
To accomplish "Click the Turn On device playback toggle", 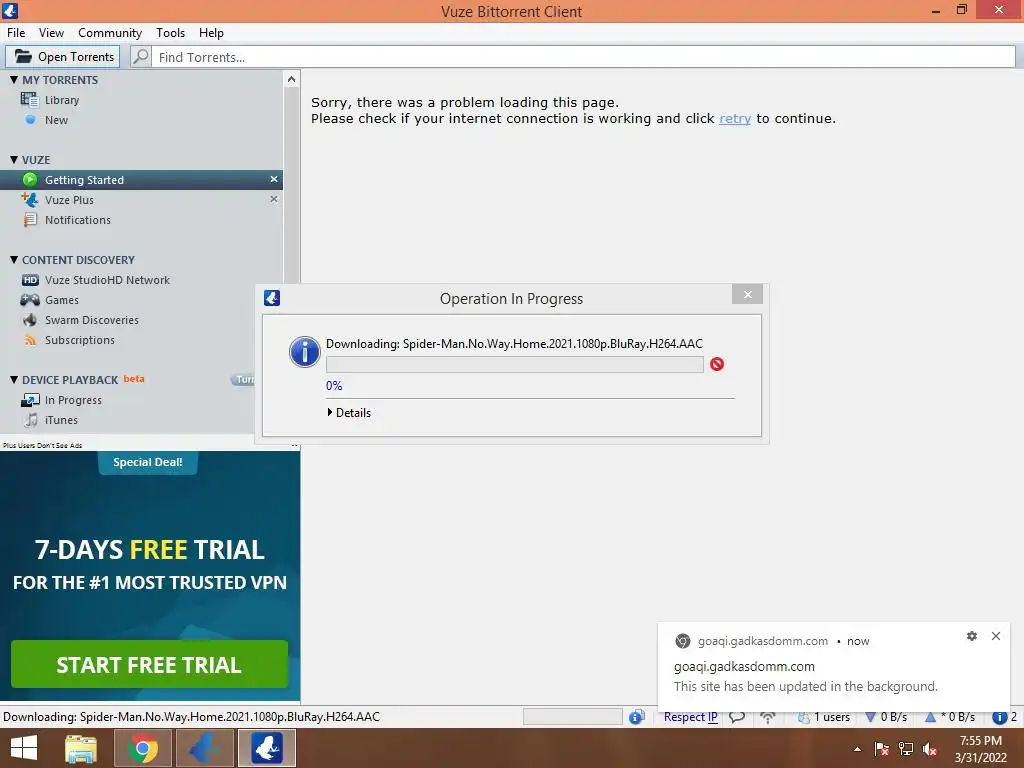I will pos(243,379).
